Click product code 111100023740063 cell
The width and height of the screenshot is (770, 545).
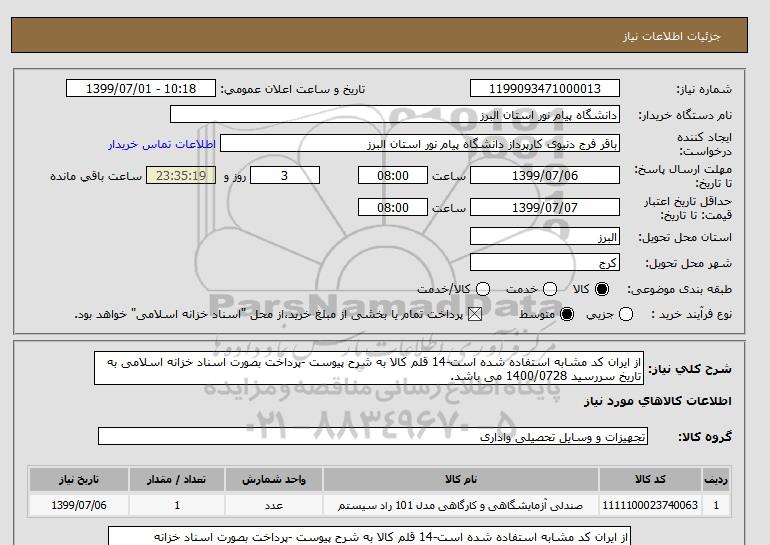pos(650,505)
